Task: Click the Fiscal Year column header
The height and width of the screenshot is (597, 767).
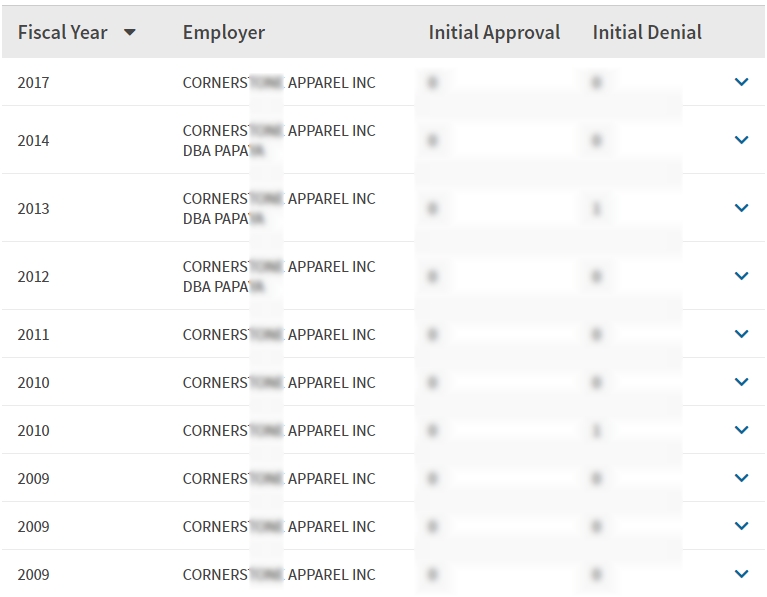Action: [x=62, y=33]
